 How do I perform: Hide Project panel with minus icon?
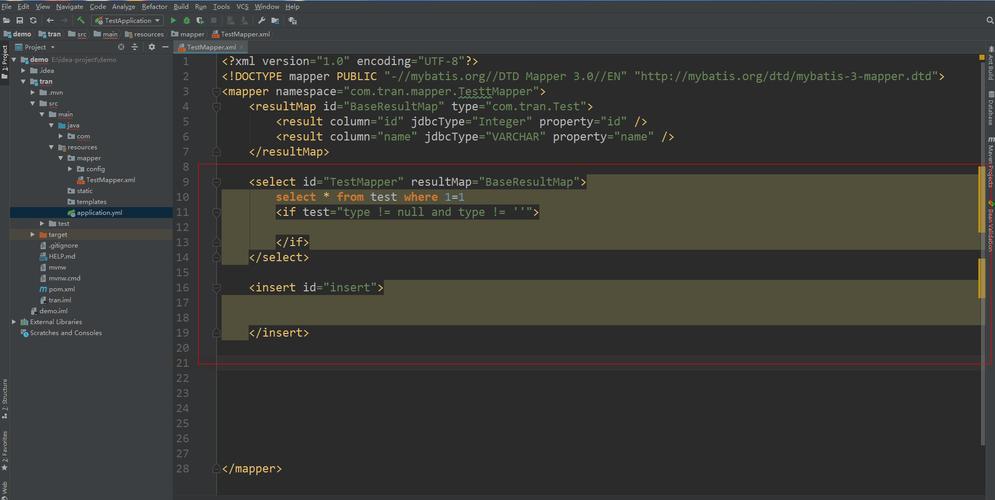[165, 47]
